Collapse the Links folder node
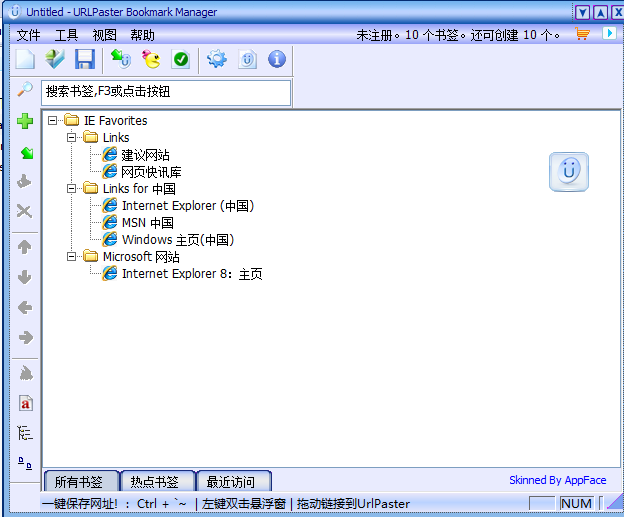 pos(71,137)
